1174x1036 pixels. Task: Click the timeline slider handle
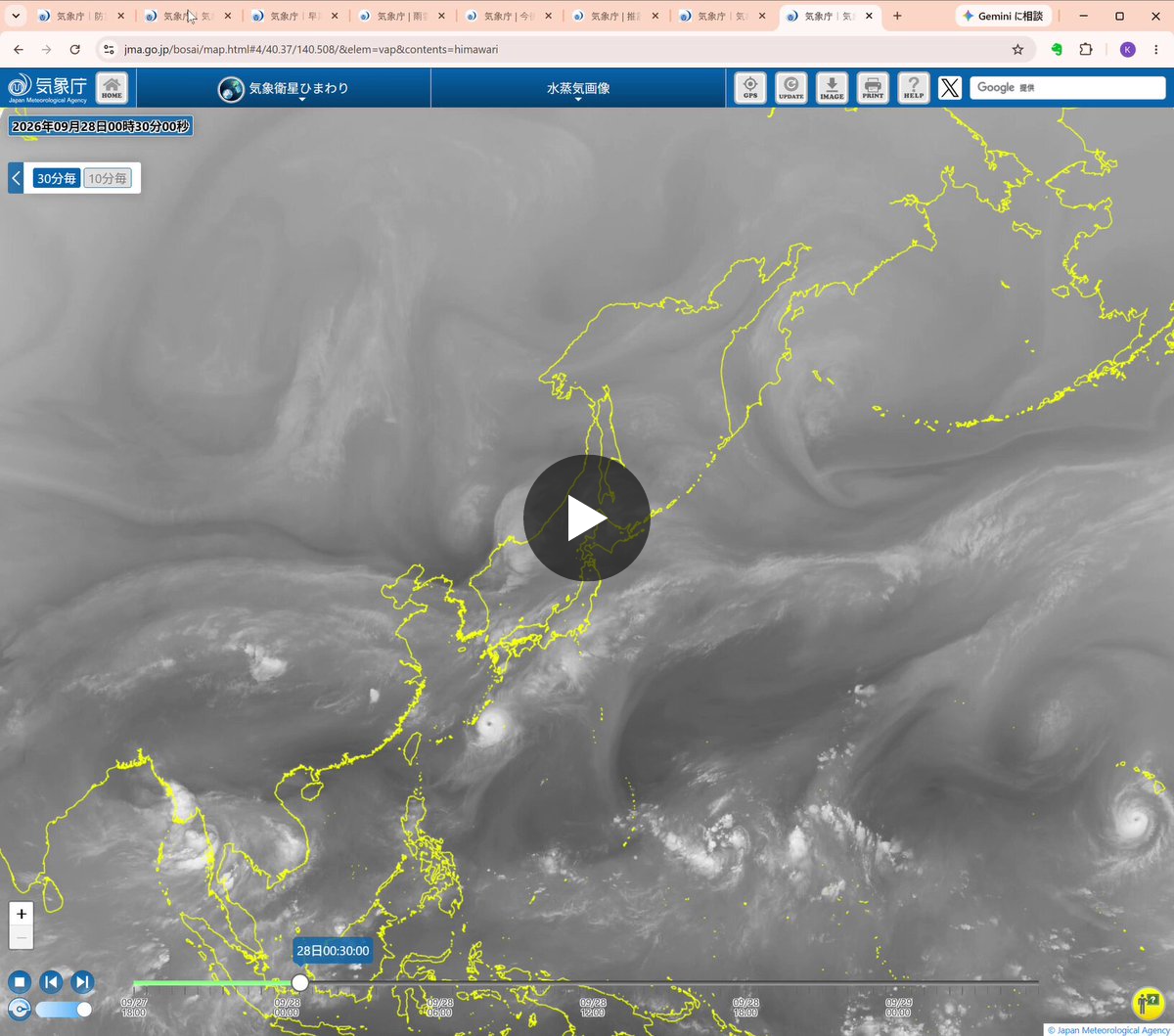(x=300, y=982)
